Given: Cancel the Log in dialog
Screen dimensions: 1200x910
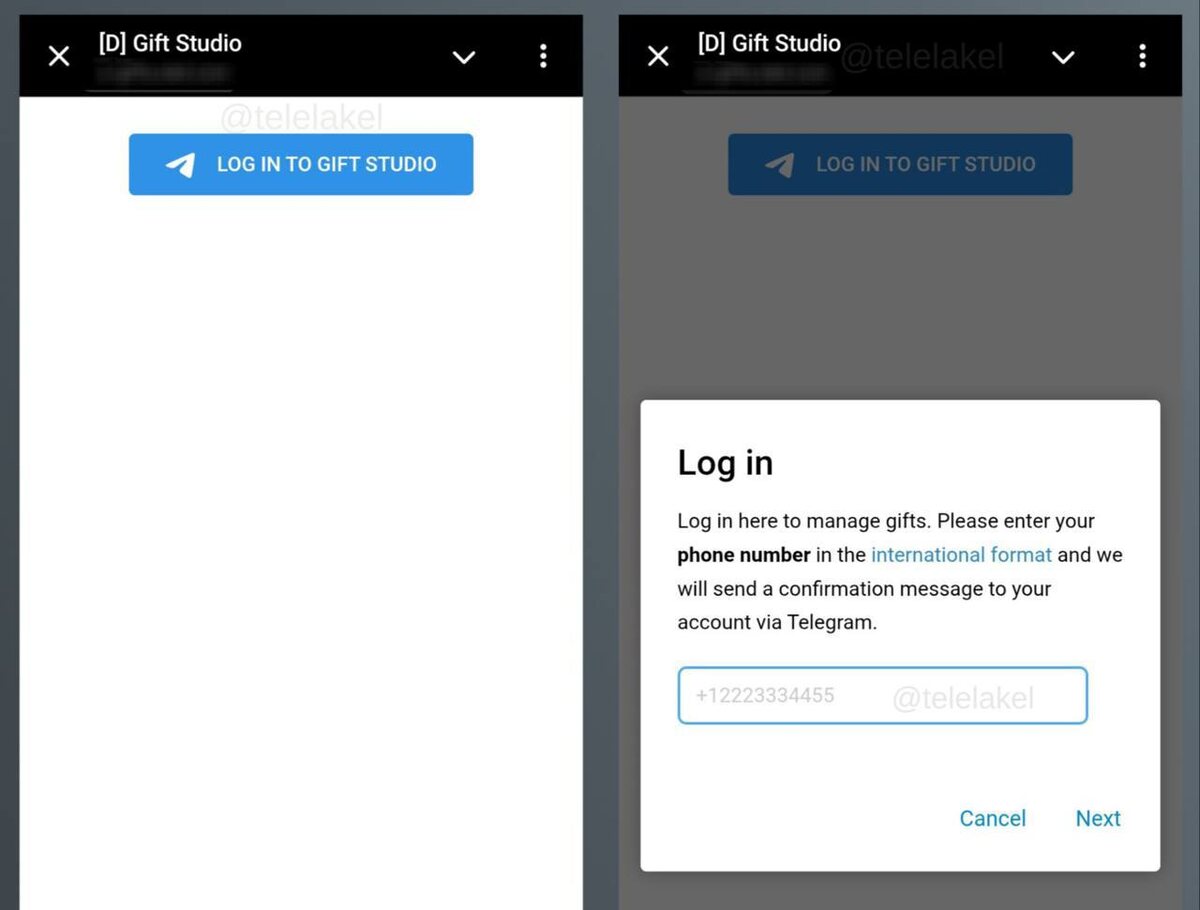Looking at the screenshot, I should pos(992,818).
